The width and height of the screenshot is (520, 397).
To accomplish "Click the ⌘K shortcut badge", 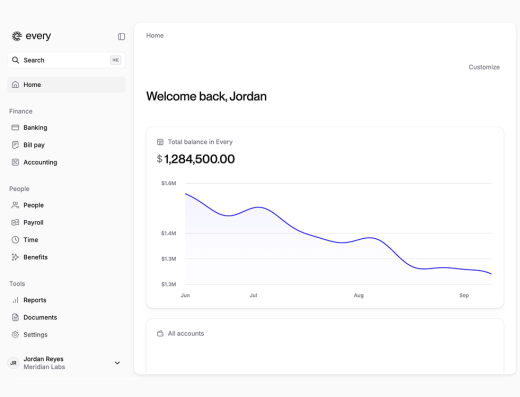I will tap(116, 60).
